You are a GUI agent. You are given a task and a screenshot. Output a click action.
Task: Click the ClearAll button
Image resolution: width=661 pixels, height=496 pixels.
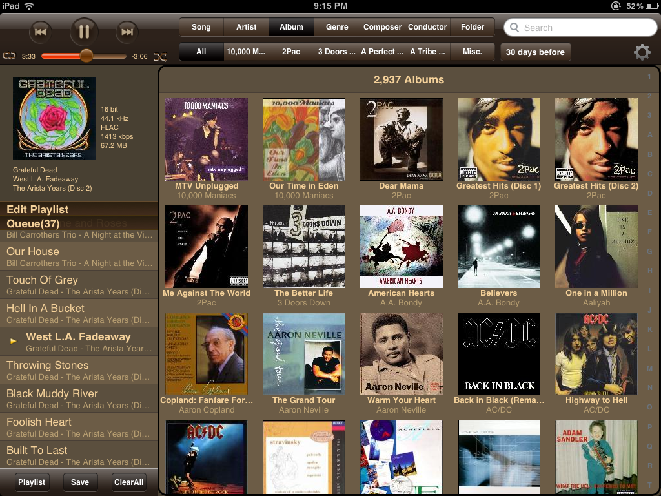pyautogui.click(x=129, y=482)
